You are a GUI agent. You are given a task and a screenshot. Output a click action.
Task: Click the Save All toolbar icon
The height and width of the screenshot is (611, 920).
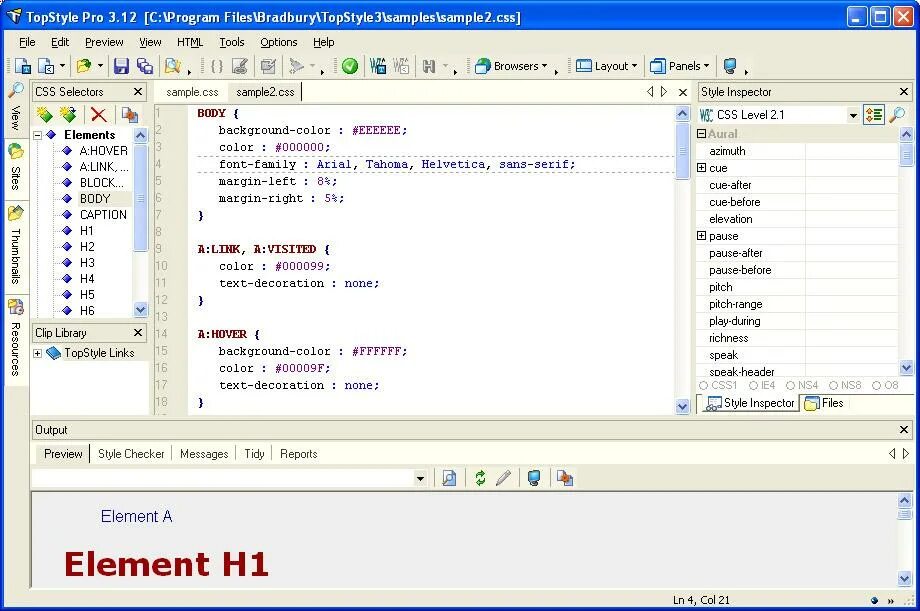tap(144, 66)
